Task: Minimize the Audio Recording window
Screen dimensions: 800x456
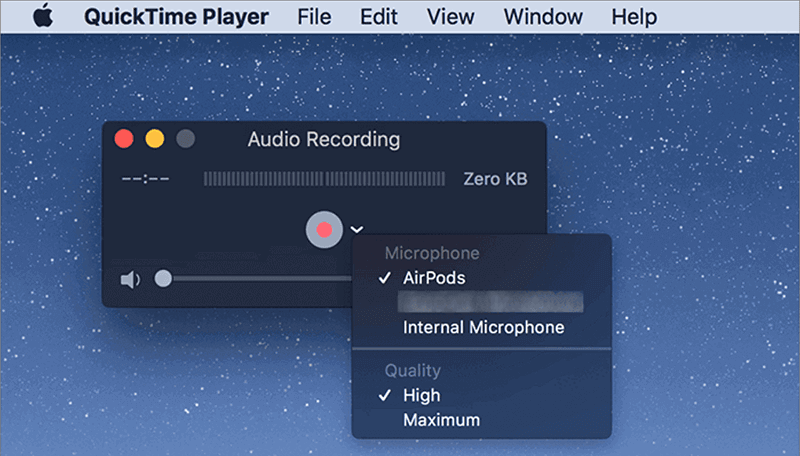Action: tap(155, 139)
